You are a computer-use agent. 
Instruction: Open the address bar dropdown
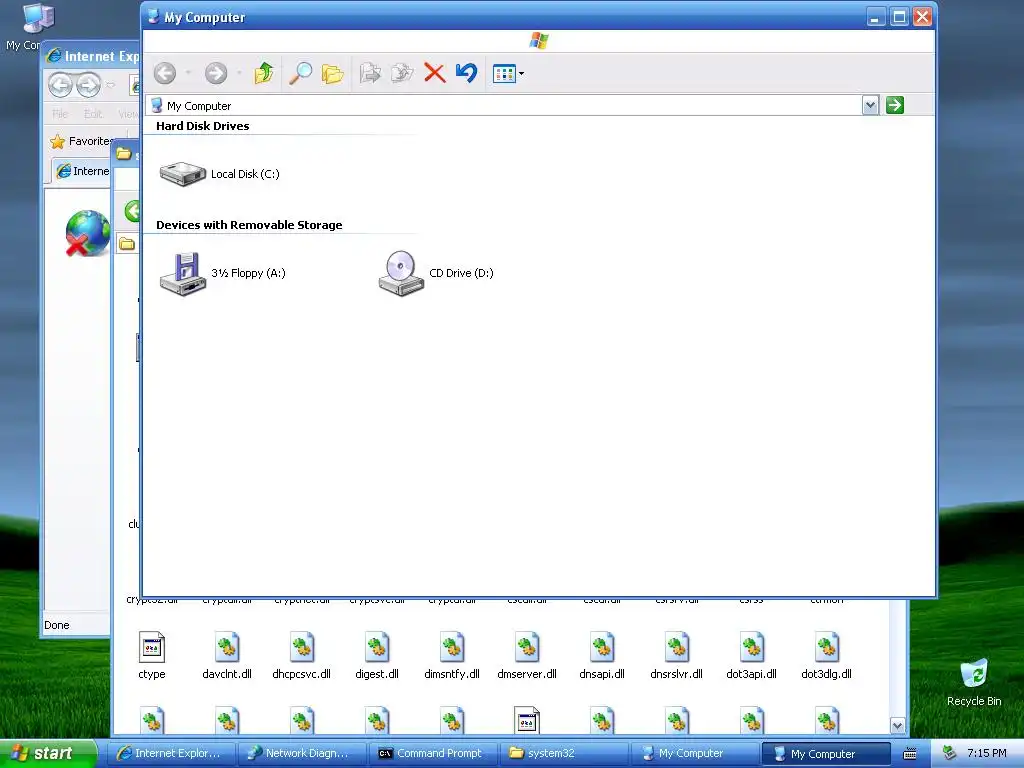[870, 105]
